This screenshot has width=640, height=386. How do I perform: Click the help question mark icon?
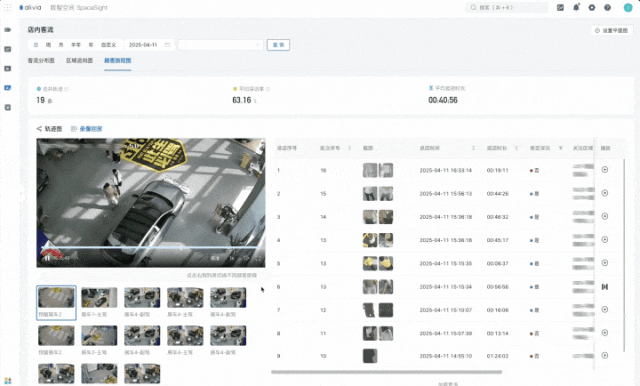(607, 7)
